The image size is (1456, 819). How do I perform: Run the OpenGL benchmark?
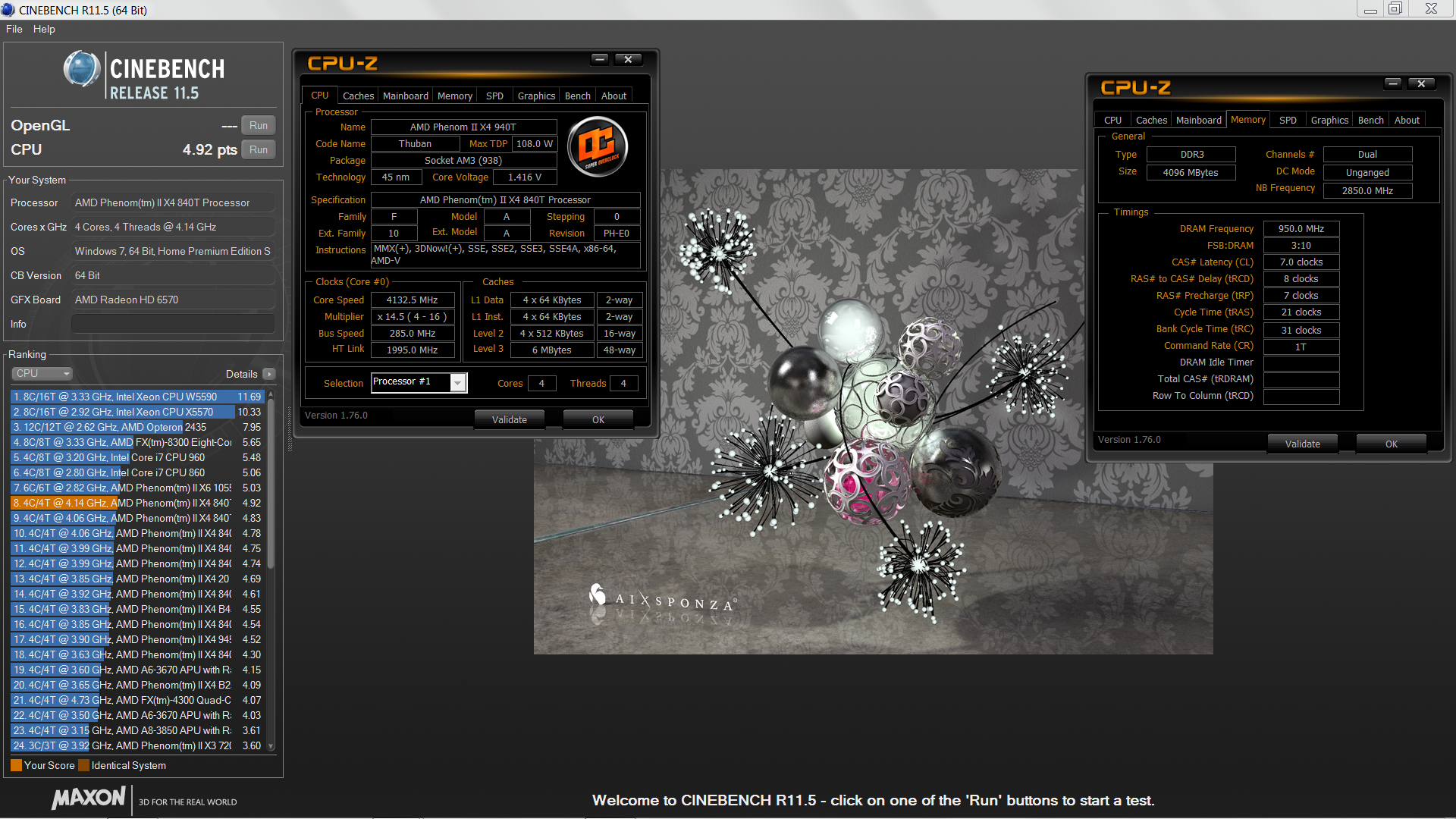[x=259, y=125]
